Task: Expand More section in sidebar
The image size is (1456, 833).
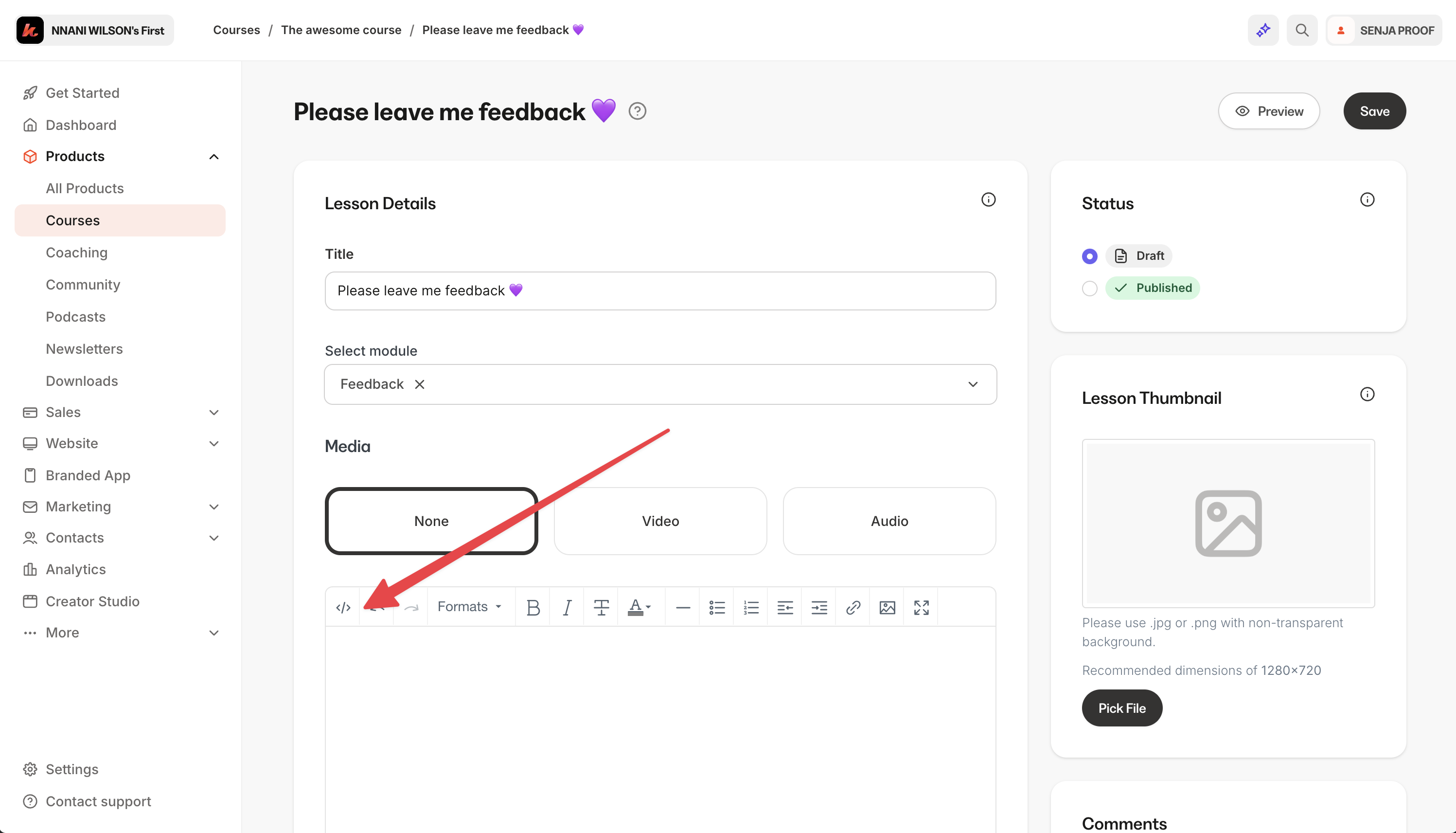Action: coord(214,633)
